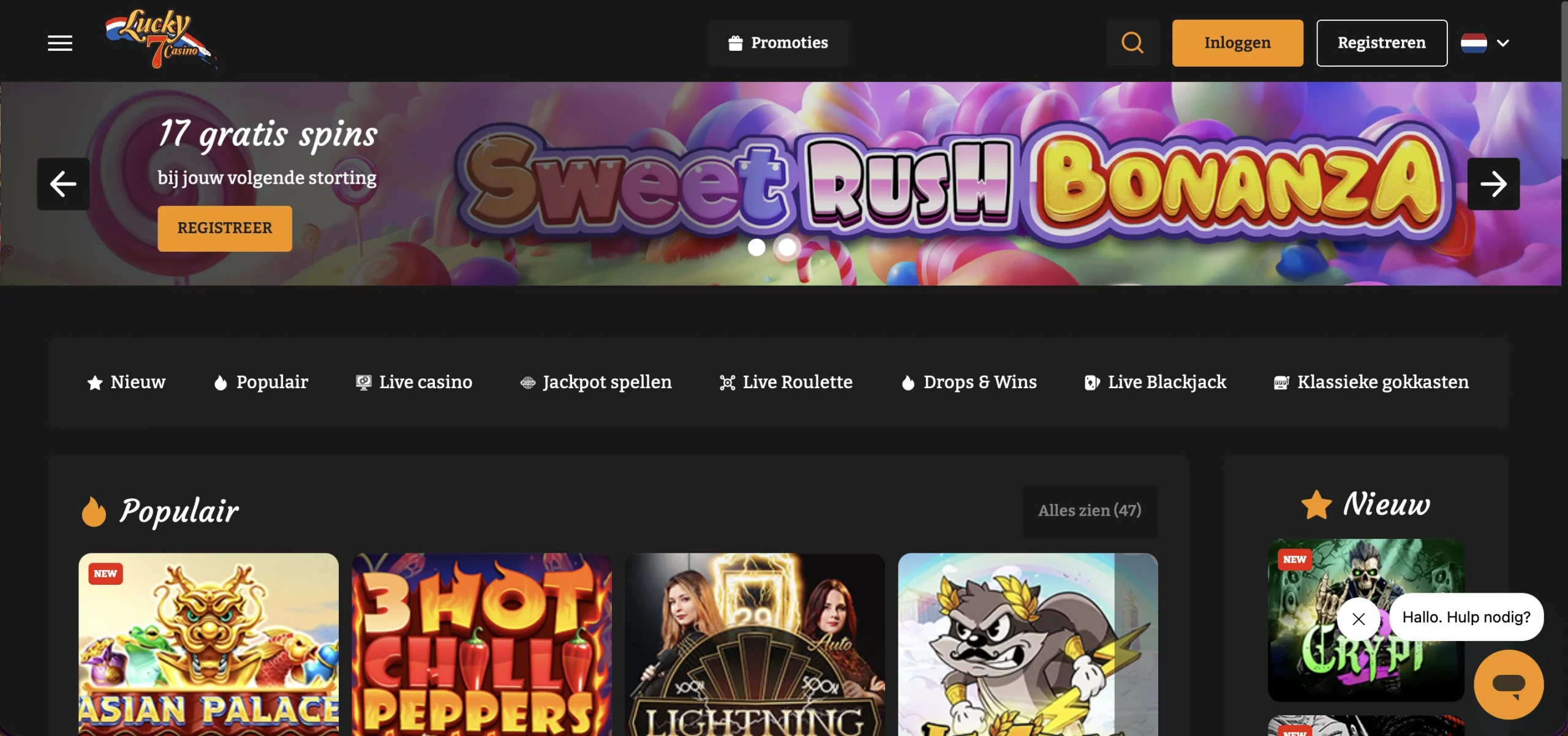Image resolution: width=1568 pixels, height=736 pixels.
Task: Dismiss the chat help bubble
Action: point(1359,619)
